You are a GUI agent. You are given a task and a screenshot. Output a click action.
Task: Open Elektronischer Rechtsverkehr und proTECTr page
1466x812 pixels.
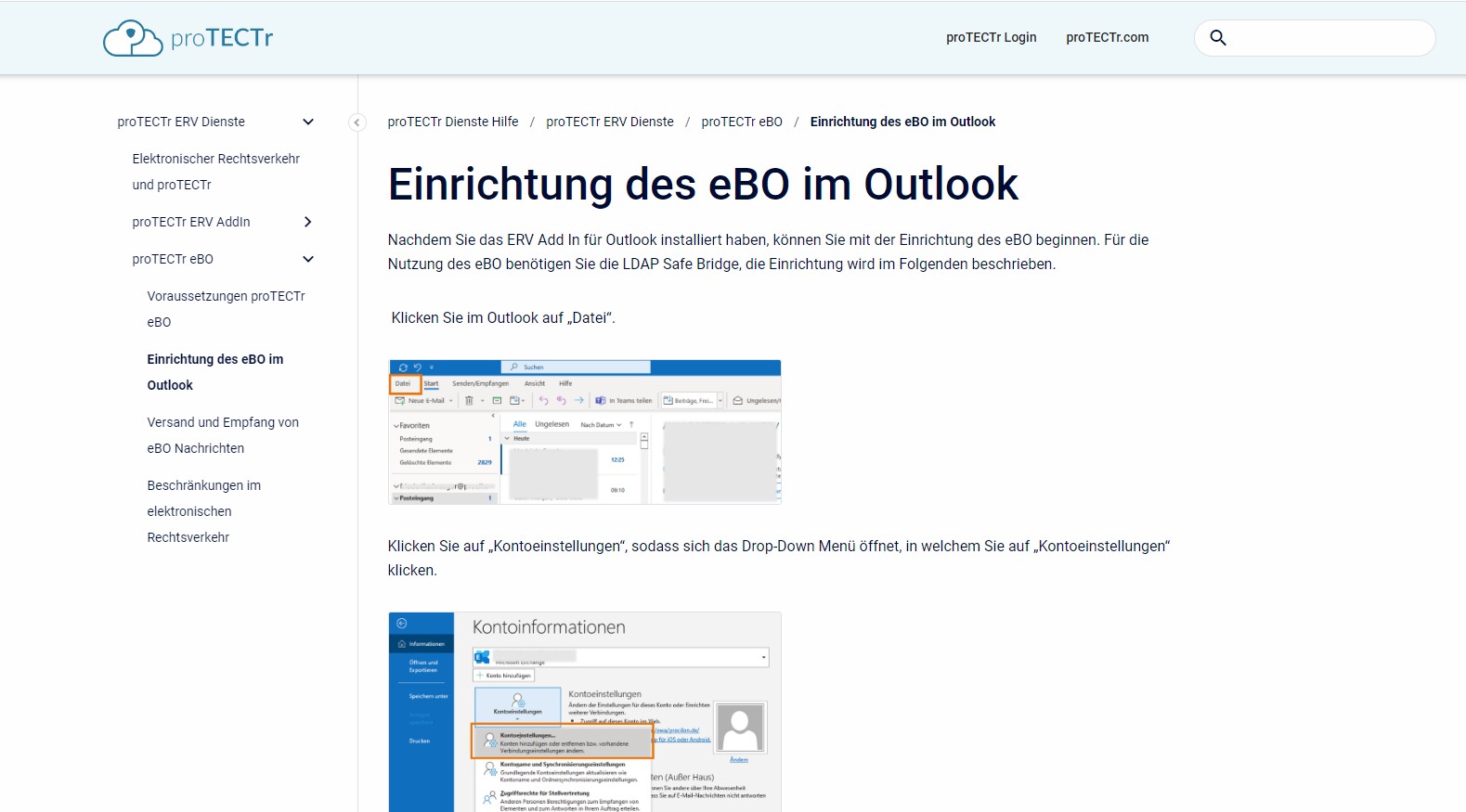(x=216, y=172)
